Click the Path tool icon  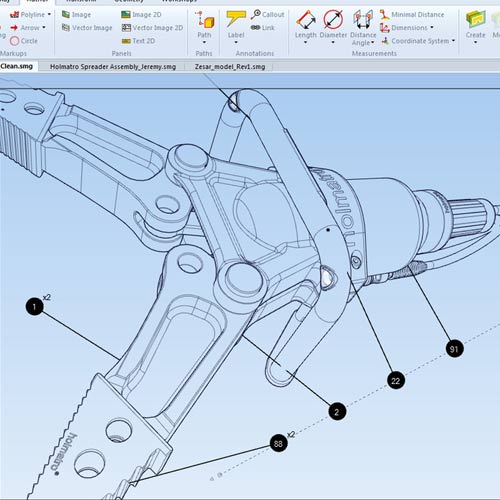(204, 19)
